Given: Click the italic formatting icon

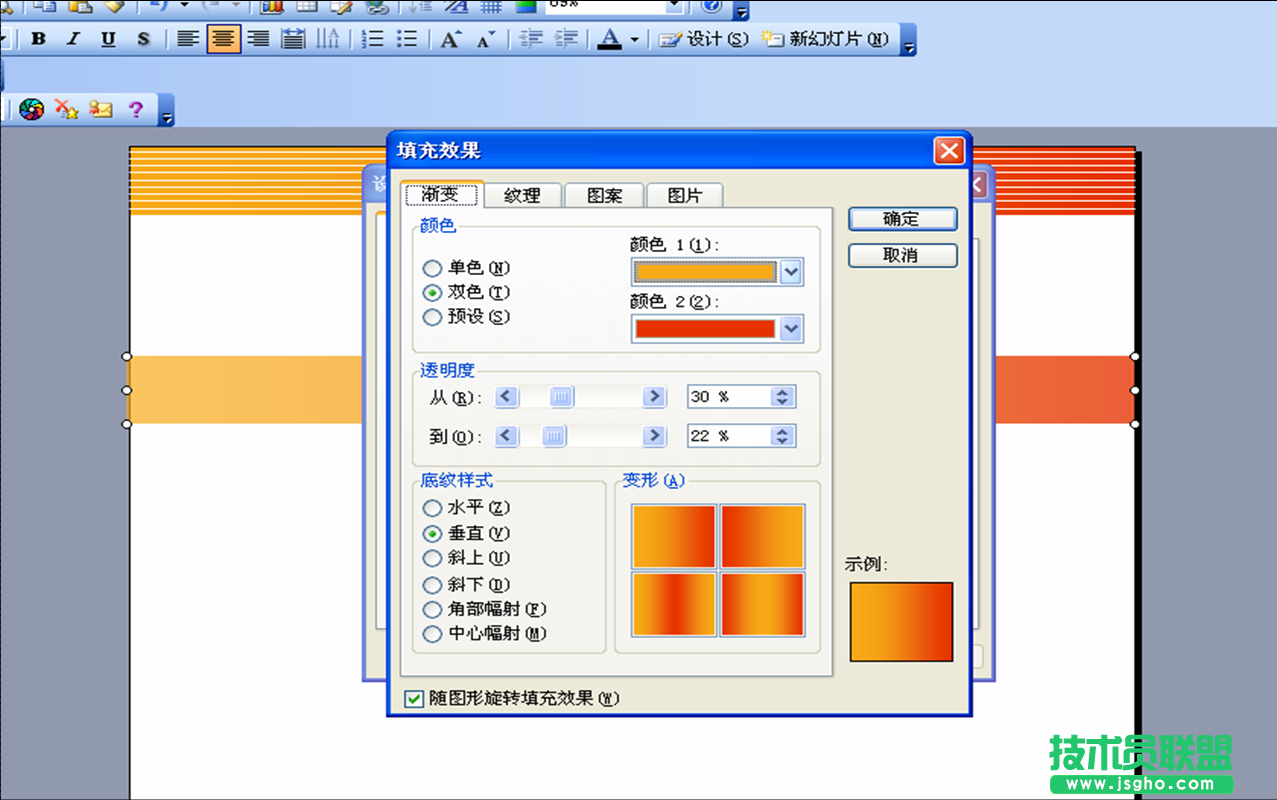Looking at the screenshot, I should pos(73,39).
